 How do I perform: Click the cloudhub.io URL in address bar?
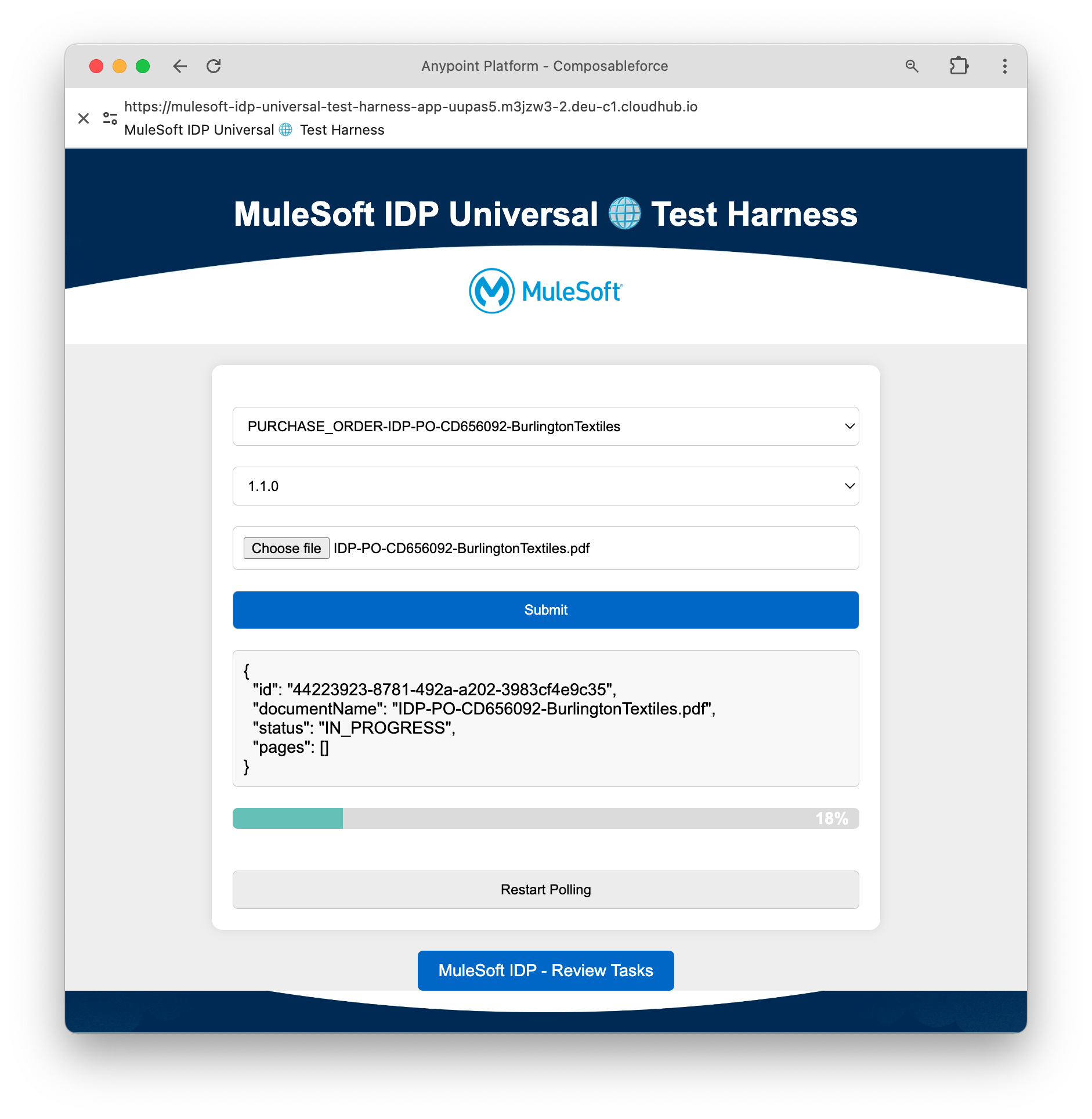click(x=411, y=107)
